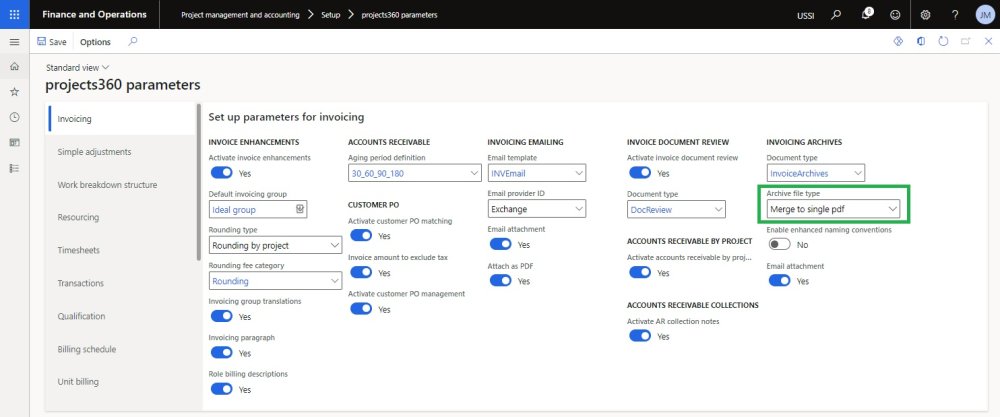Open the feedback smiley icon

[895, 15]
